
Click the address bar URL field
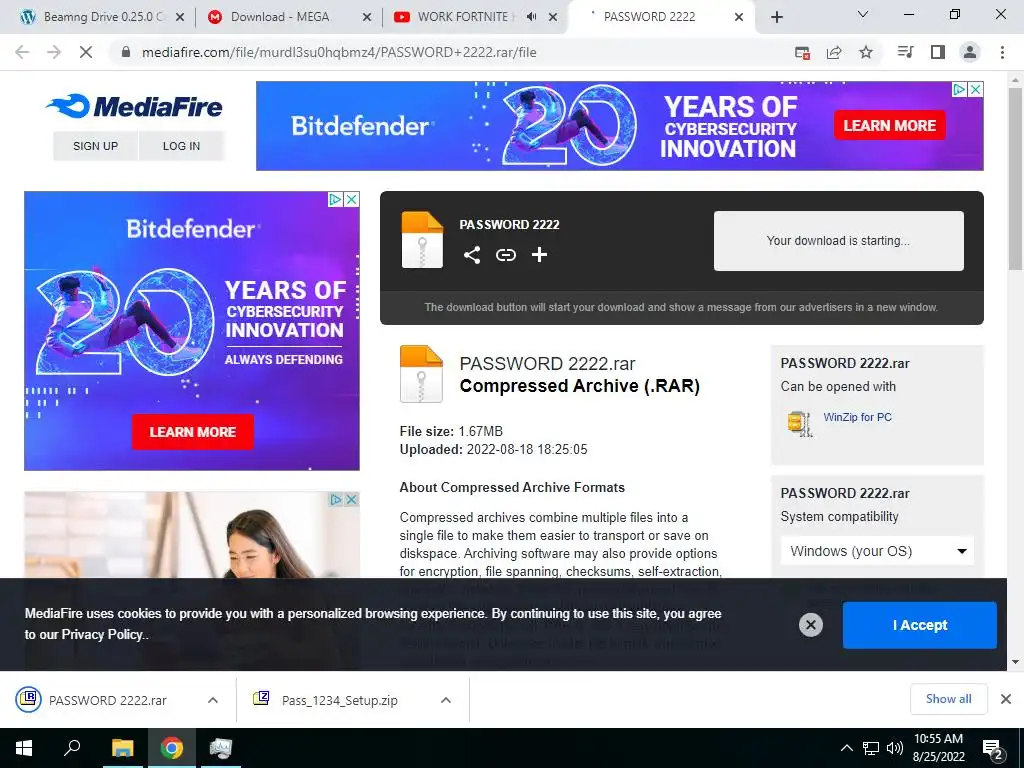(451, 52)
